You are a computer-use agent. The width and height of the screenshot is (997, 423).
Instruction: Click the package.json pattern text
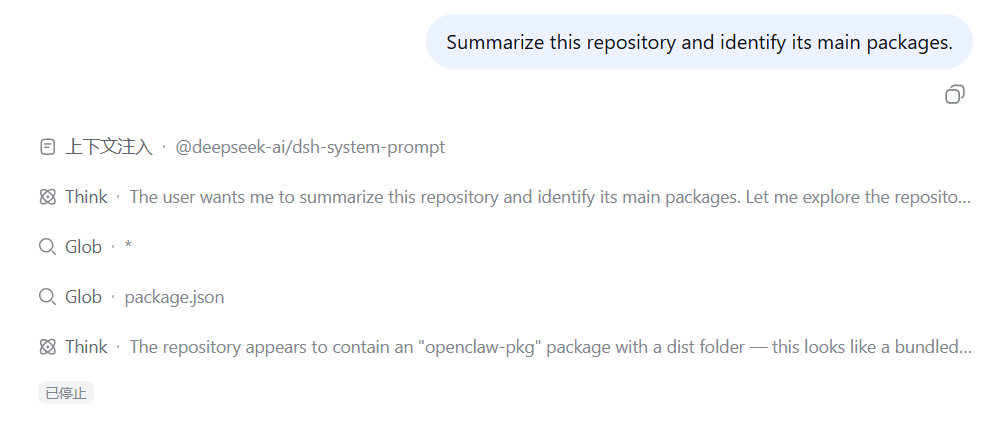[x=174, y=297]
